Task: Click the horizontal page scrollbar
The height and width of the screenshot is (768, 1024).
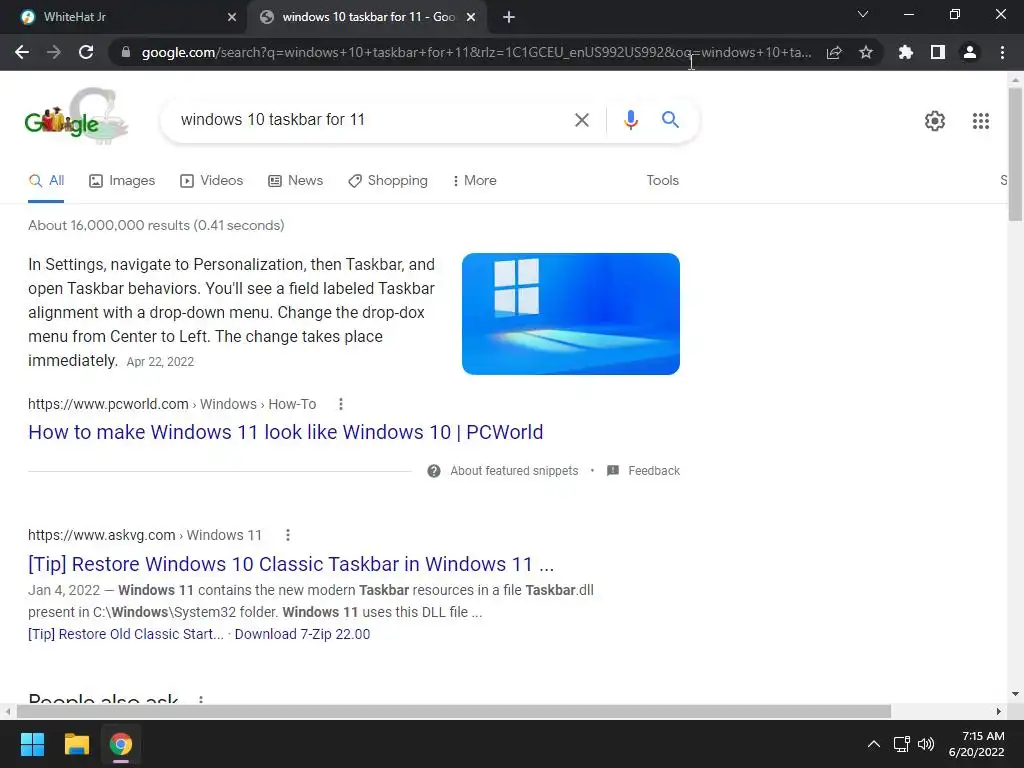Action: [x=454, y=711]
